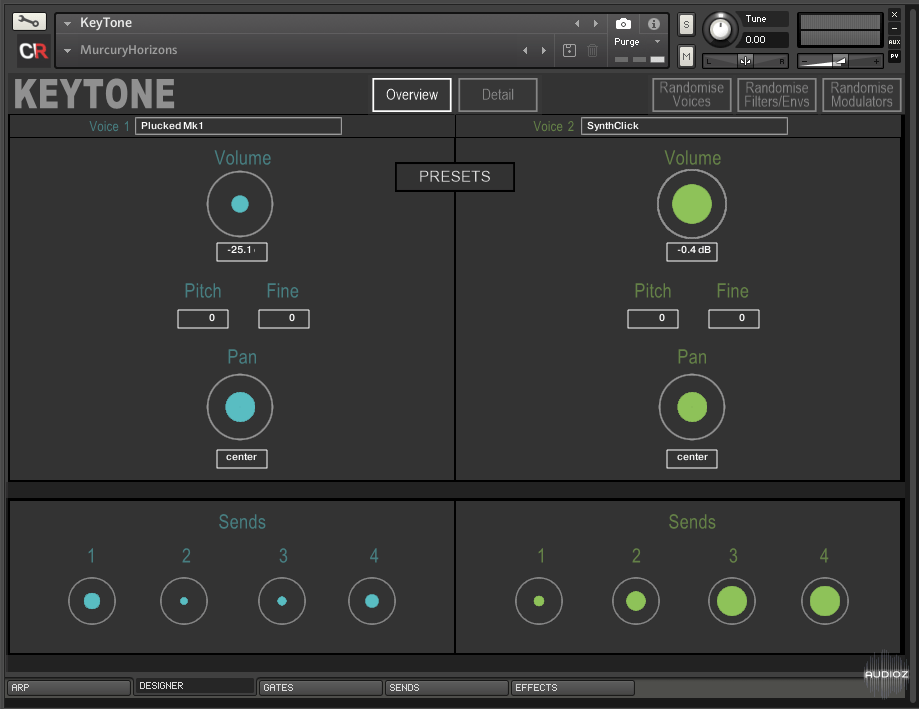
Task: Save the current snapshot
Action: [x=569, y=50]
